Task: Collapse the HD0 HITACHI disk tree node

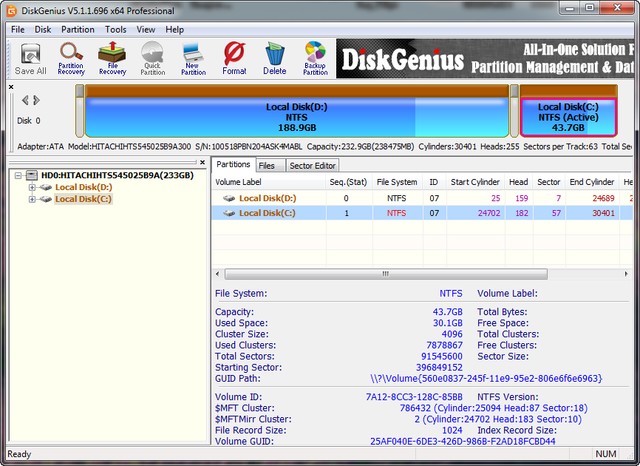Action: click(x=18, y=174)
